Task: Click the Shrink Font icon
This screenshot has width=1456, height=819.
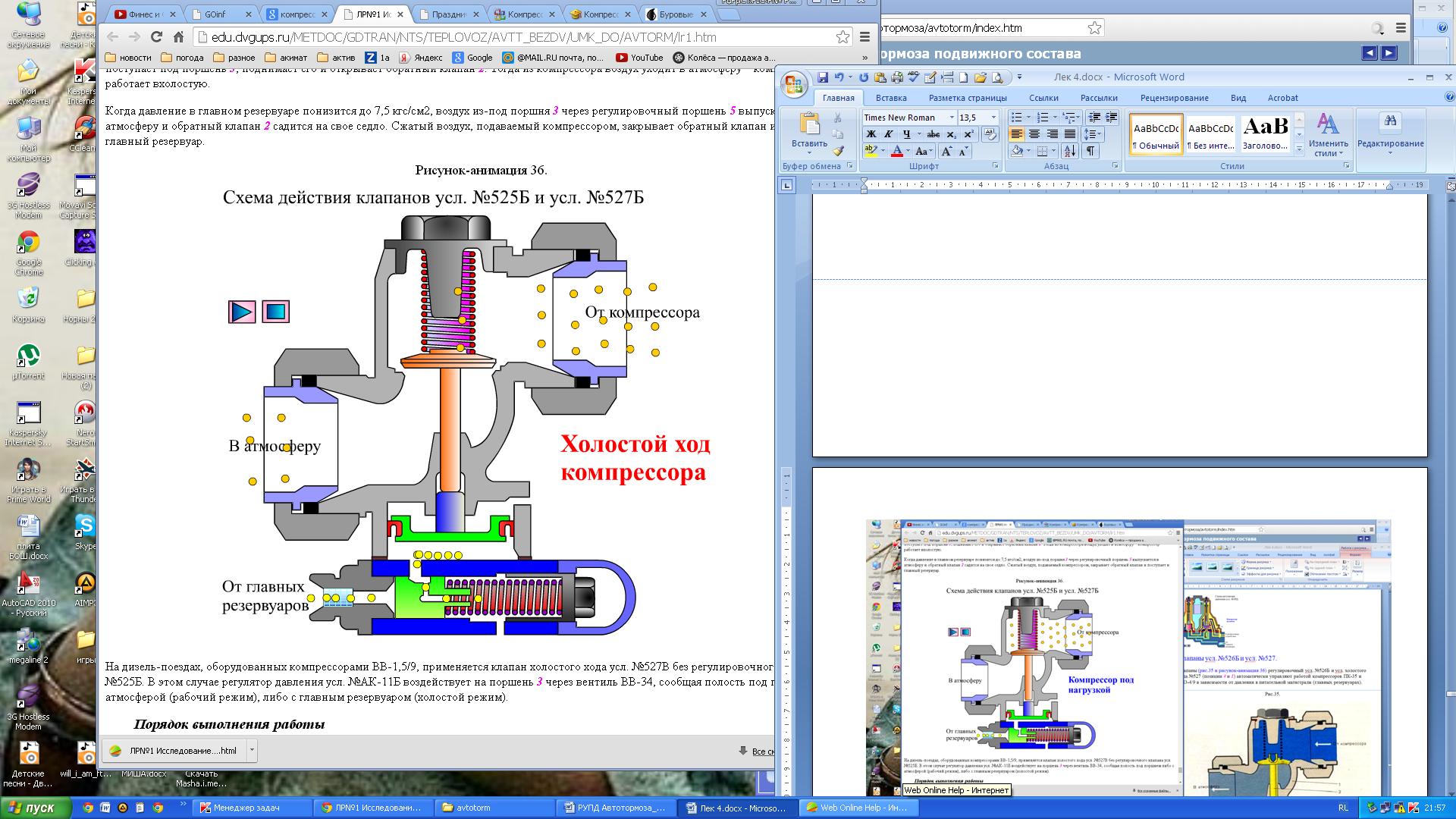Action: tap(962, 151)
